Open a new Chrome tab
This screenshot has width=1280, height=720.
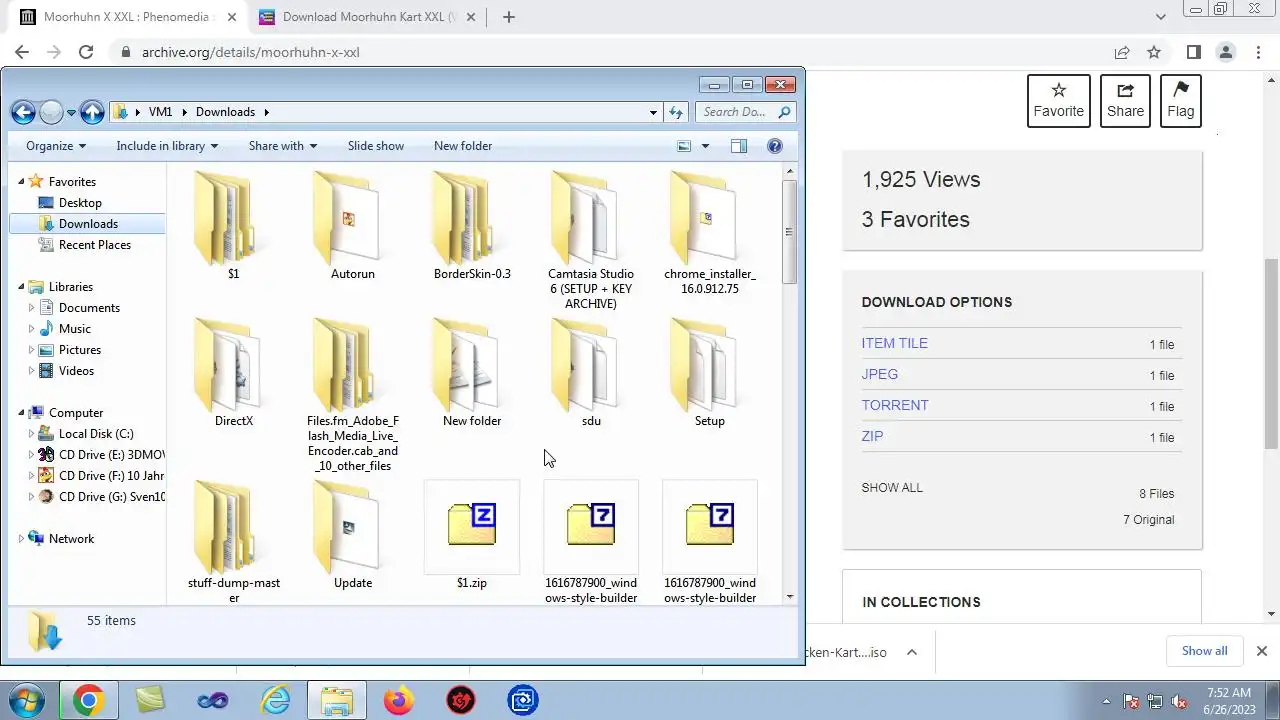pos(509,17)
